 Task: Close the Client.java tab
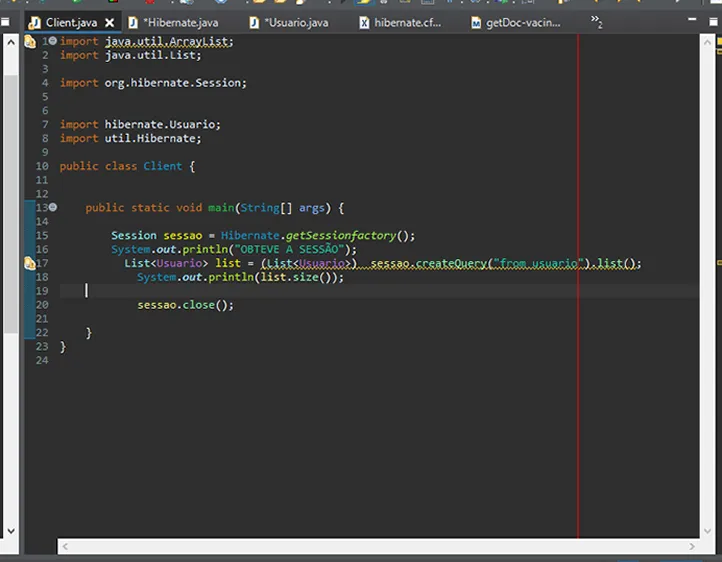point(110,22)
